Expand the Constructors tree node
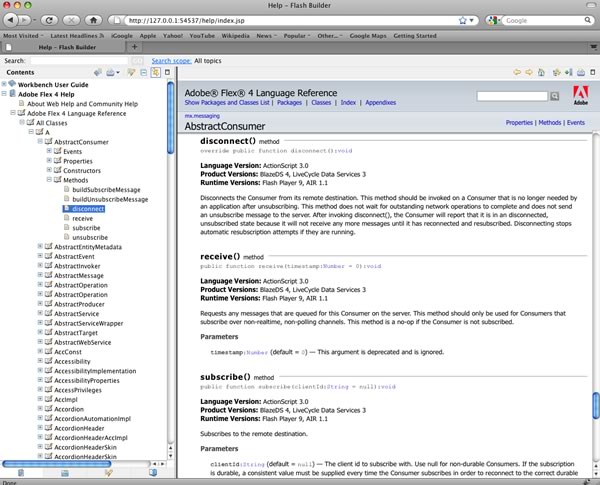The image size is (600, 485). tap(49, 170)
